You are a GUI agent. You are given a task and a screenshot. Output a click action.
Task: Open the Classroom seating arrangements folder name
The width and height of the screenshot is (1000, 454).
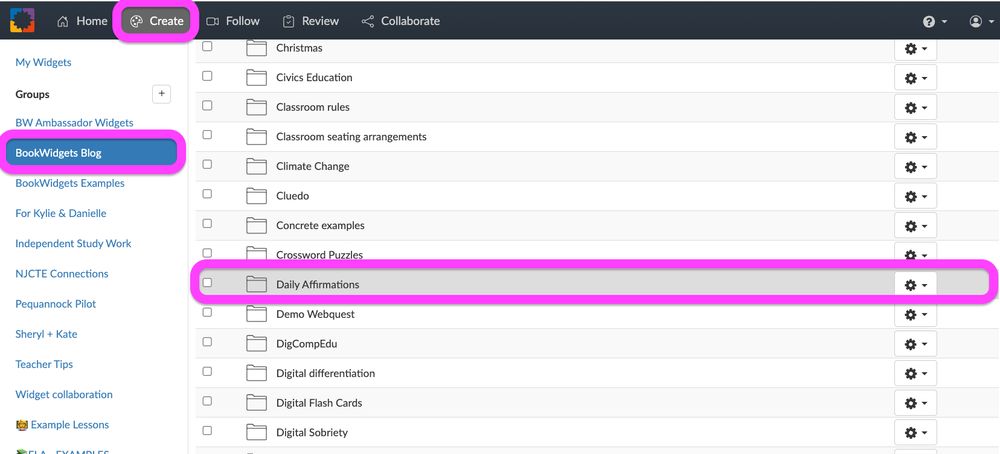pyautogui.click(x=351, y=136)
